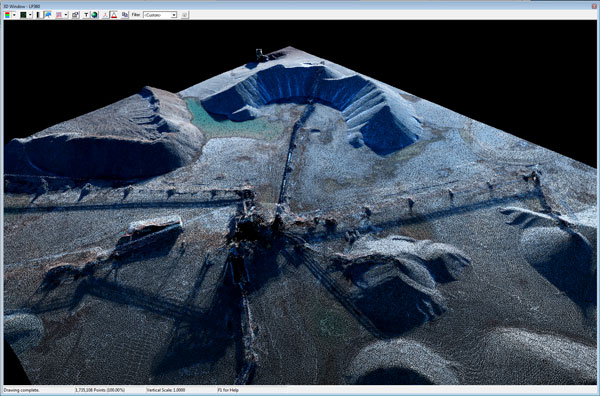Click the globe icon in toolbar
This screenshot has width=600, height=396.
[94, 15]
